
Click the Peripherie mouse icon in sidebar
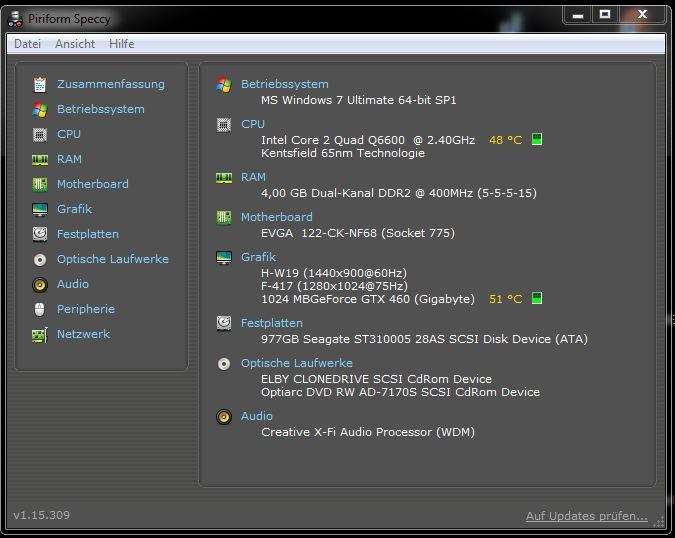40,309
